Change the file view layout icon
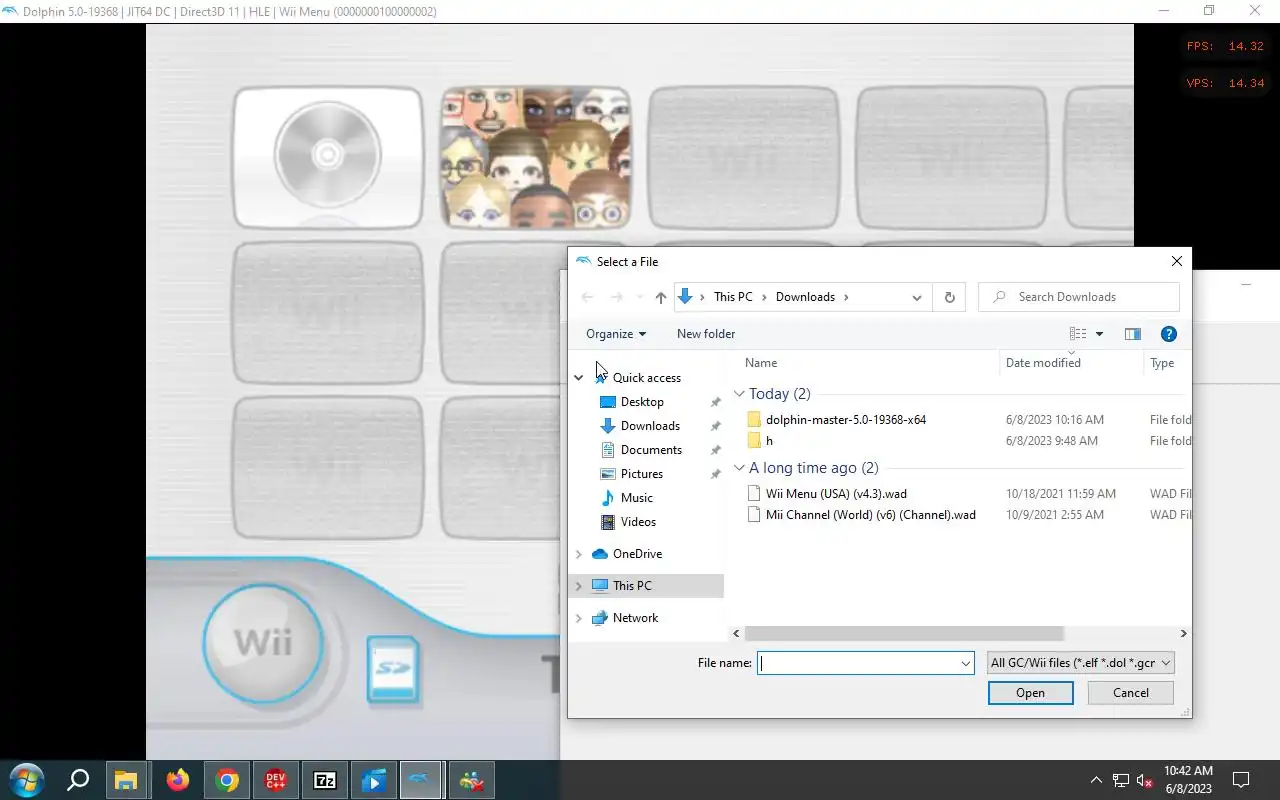 click(x=1078, y=334)
